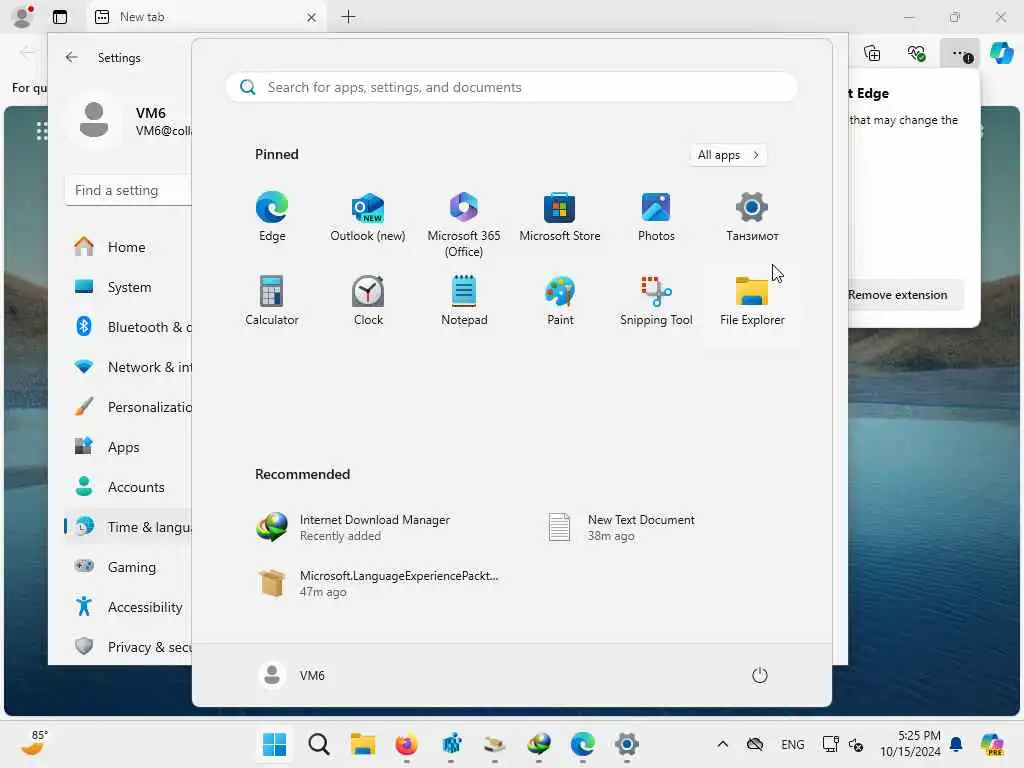Screen dimensions: 1024x768
Task: Open Edge tab actions menu
Action: click(x=59, y=17)
